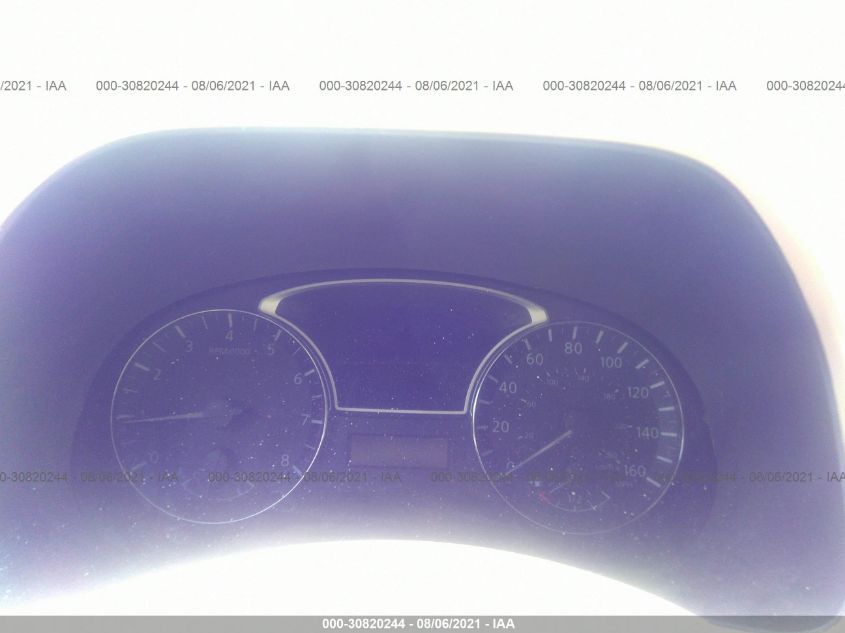The image size is (845, 633).
Task: Click the number 6 on the tachometer
Action: 298,379
